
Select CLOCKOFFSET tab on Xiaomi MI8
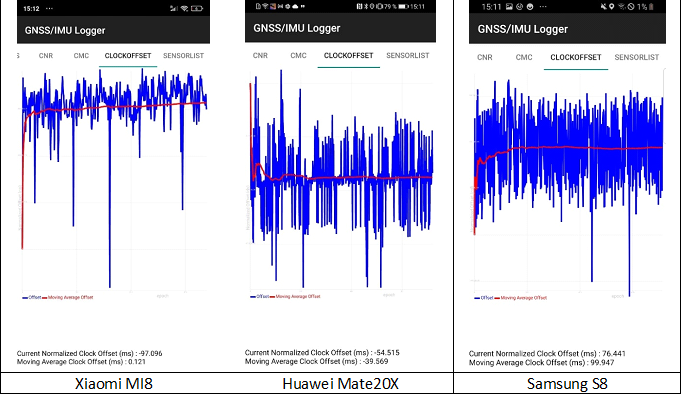tap(128, 56)
